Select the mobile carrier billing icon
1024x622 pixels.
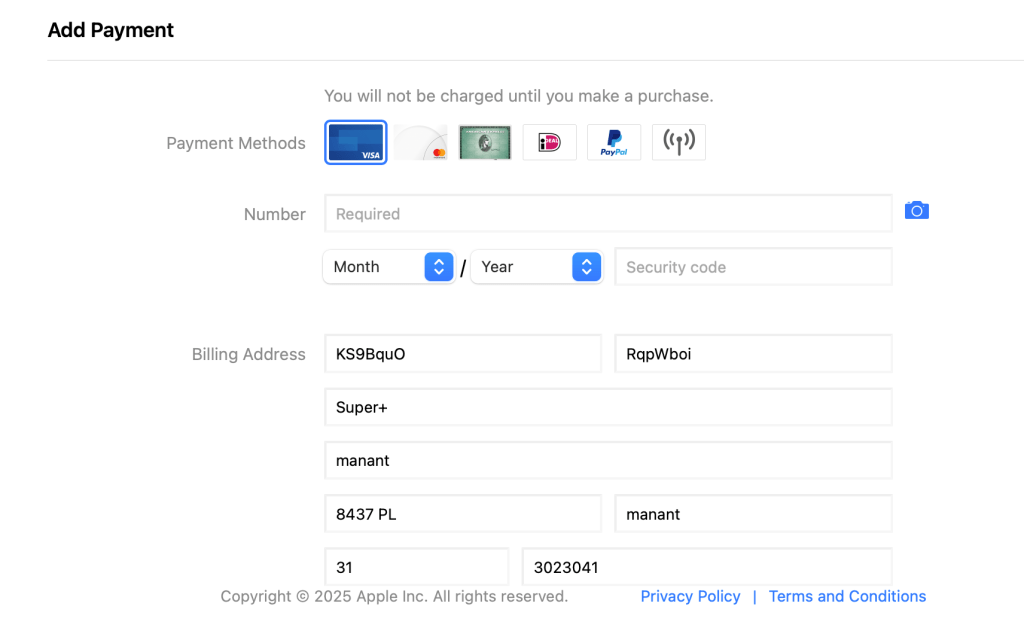(679, 142)
